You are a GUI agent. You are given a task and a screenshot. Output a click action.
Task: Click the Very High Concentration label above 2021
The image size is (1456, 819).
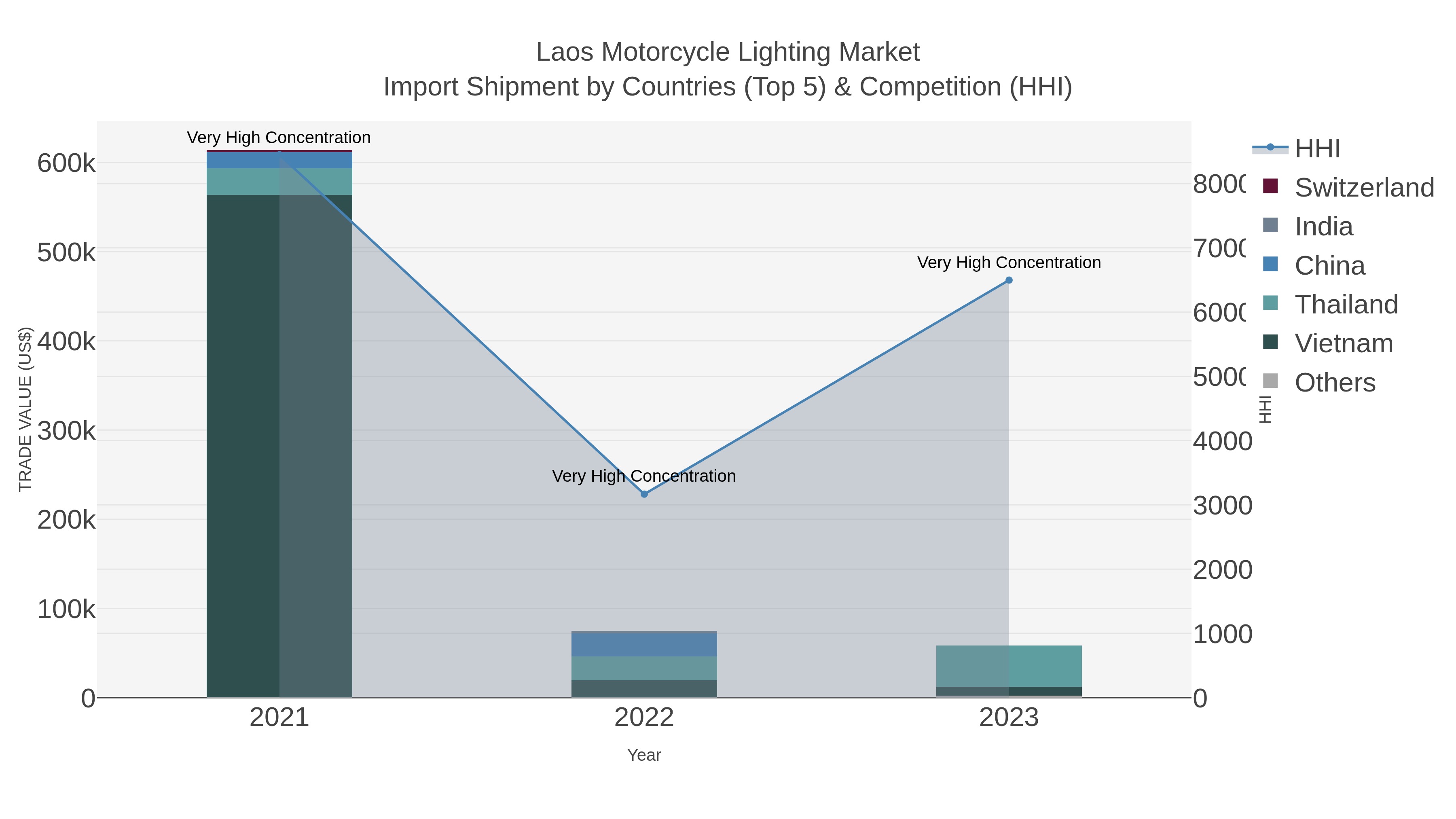[279, 138]
